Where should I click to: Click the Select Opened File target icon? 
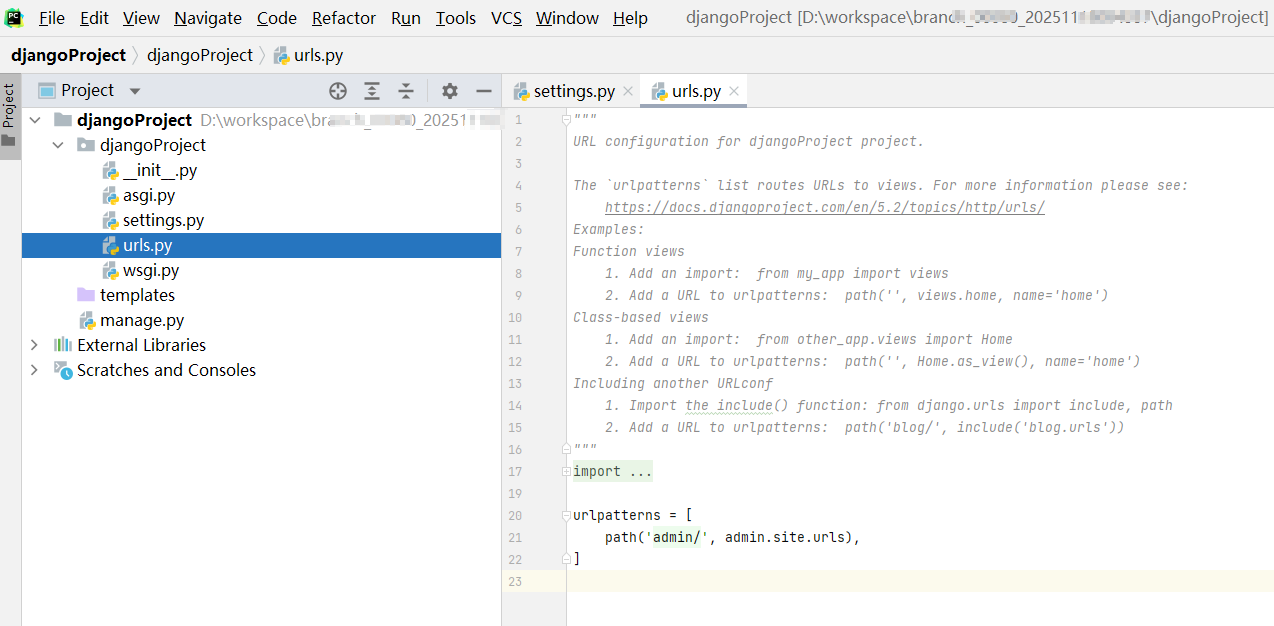338,91
